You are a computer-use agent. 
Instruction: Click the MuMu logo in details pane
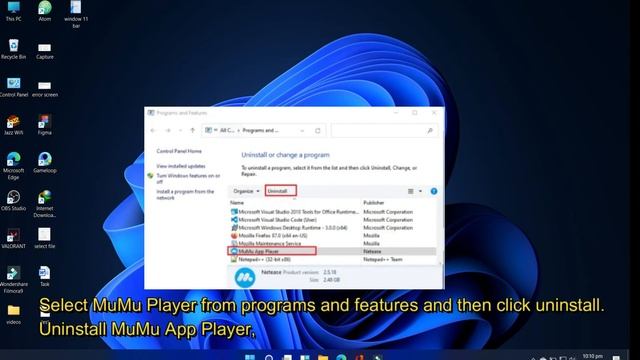click(245, 277)
